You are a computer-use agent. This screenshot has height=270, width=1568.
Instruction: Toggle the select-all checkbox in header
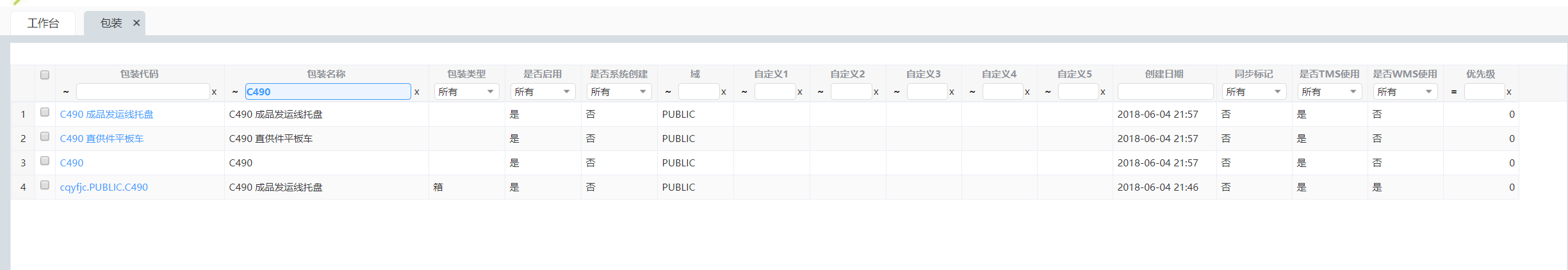tap(45, 75)
